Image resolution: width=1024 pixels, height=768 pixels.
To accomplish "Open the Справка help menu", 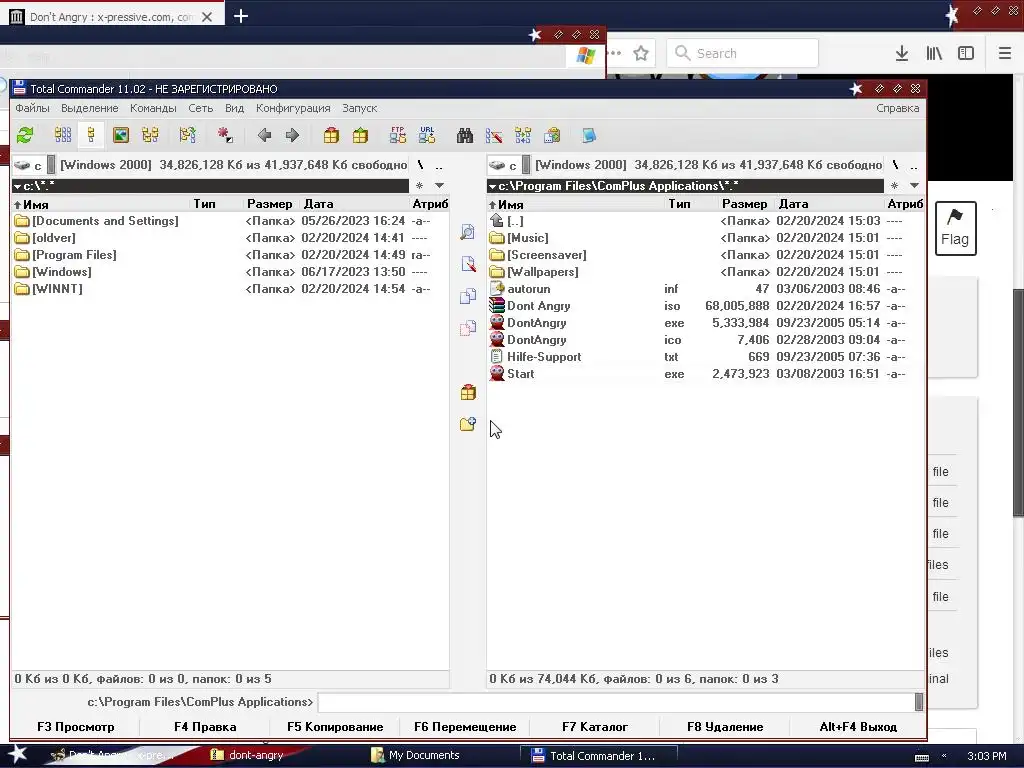I will [897, 108].
